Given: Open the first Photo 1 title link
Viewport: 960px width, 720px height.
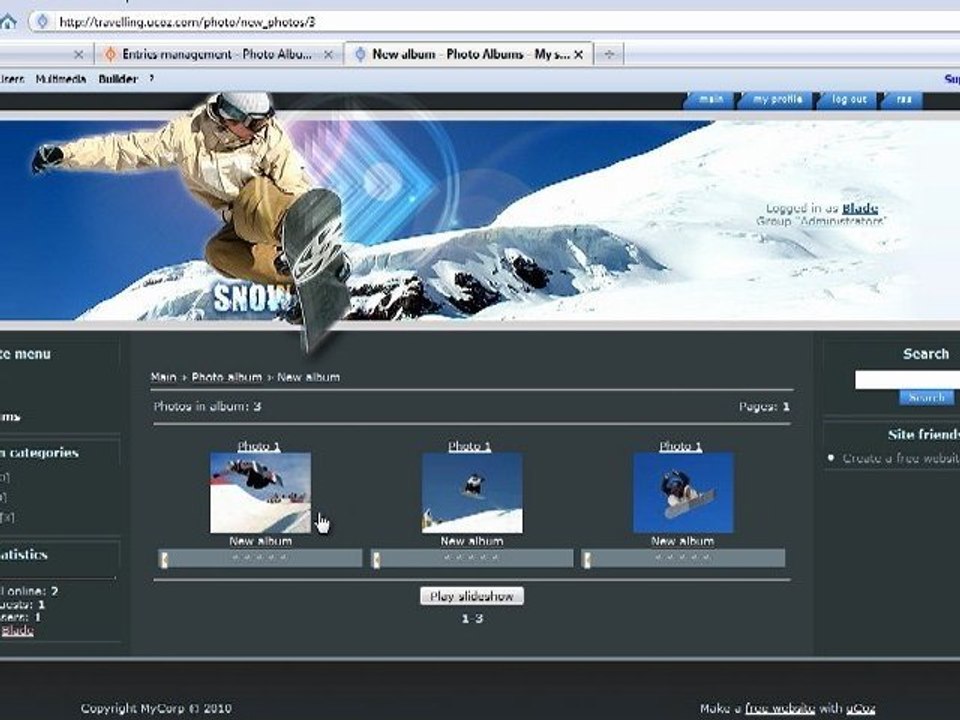Looking at the screenshot, I should pos(258,446).
